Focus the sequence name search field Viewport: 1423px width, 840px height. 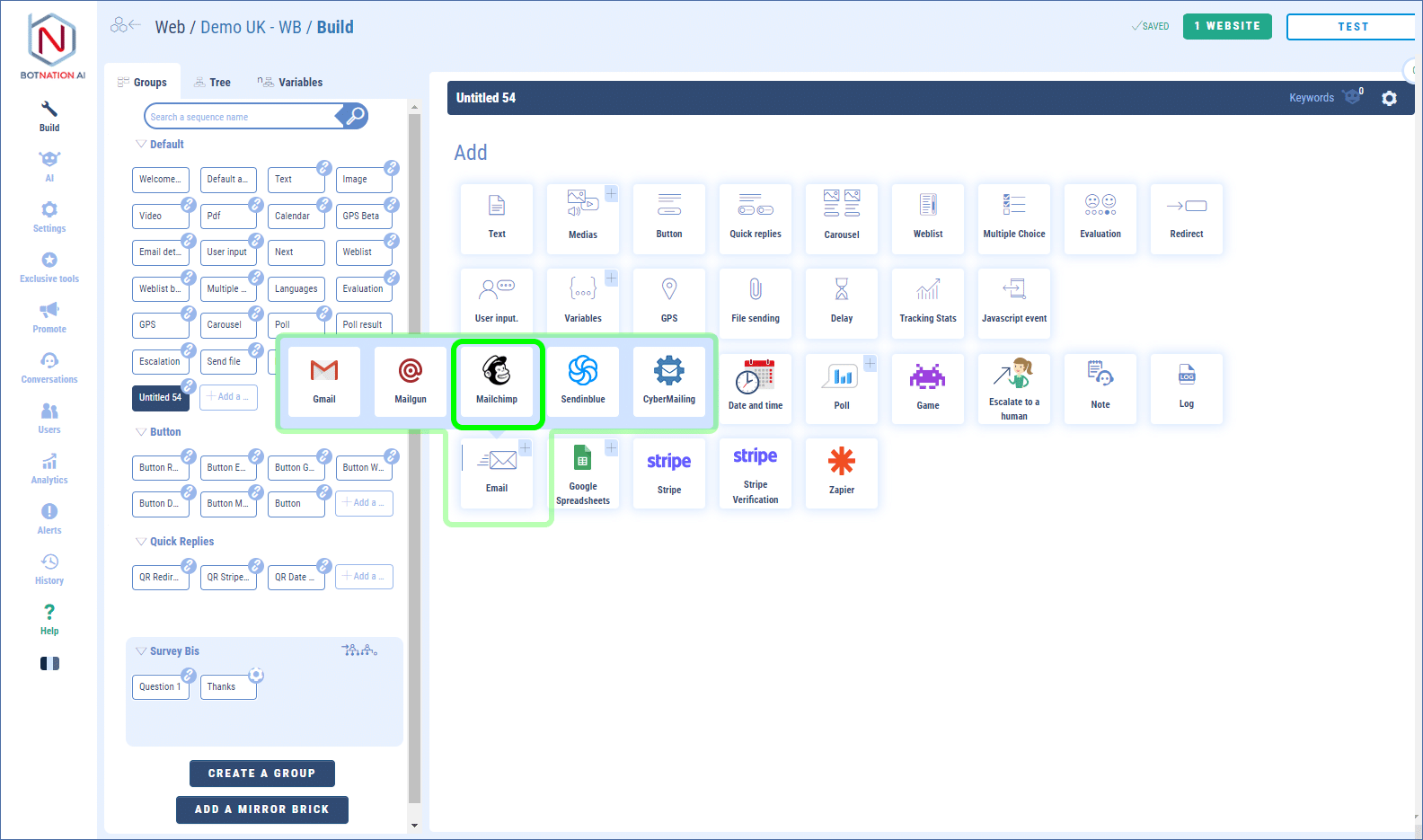(x=241, y=117)
